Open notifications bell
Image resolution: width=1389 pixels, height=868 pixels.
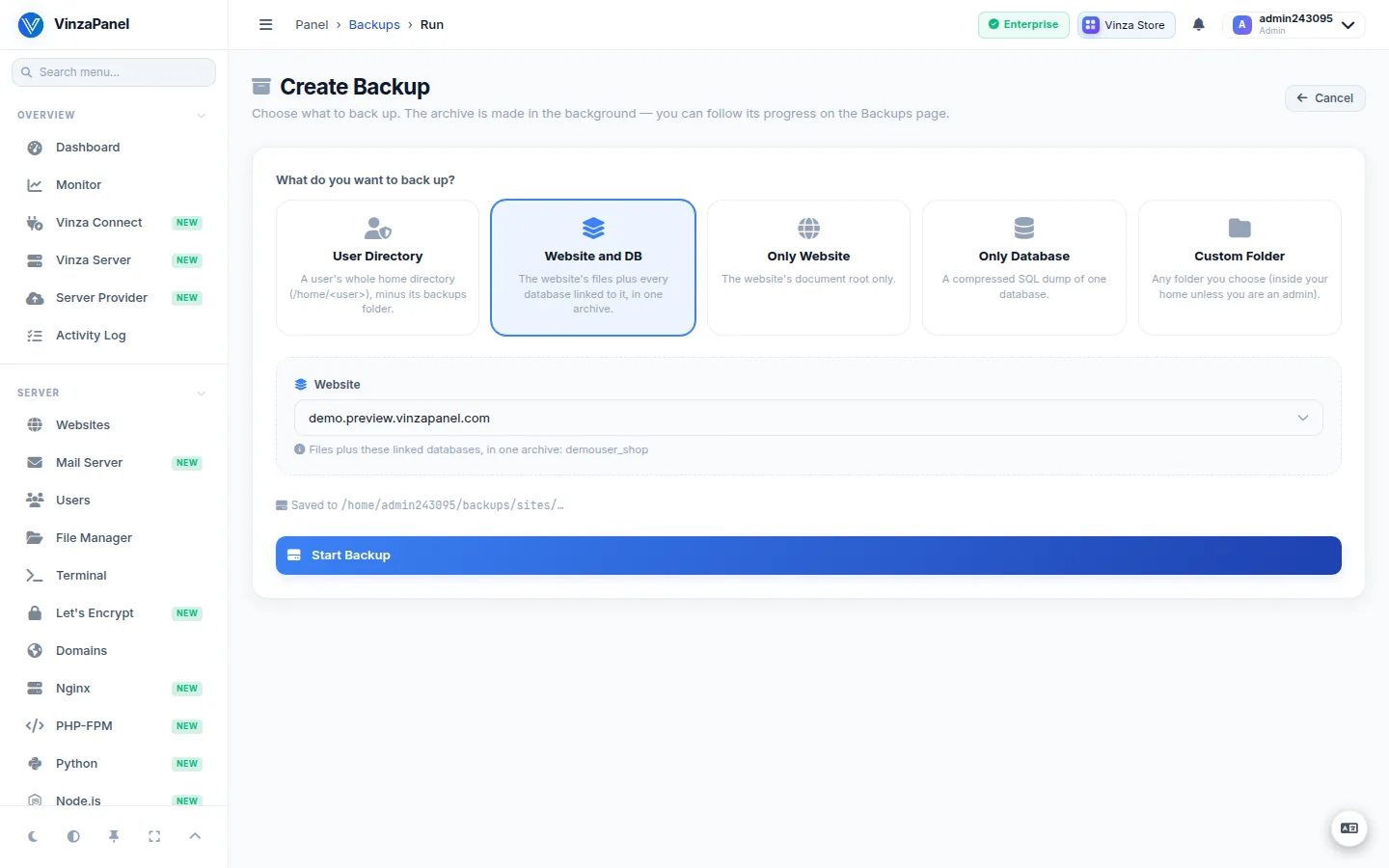1198,25
